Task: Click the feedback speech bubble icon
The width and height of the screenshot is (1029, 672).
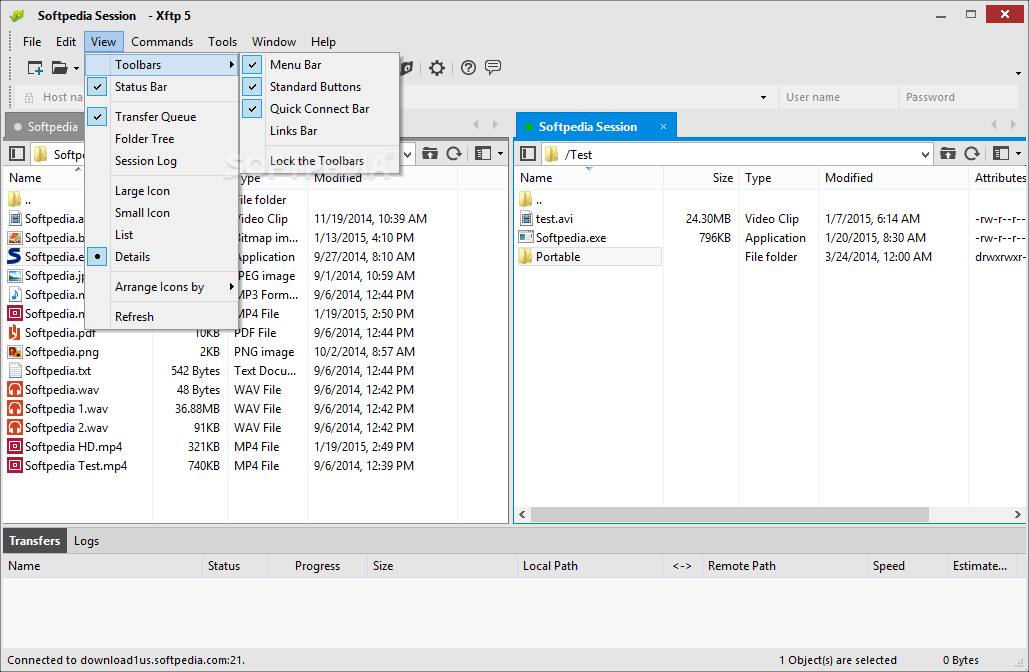Action: click(x=493, y=67)
